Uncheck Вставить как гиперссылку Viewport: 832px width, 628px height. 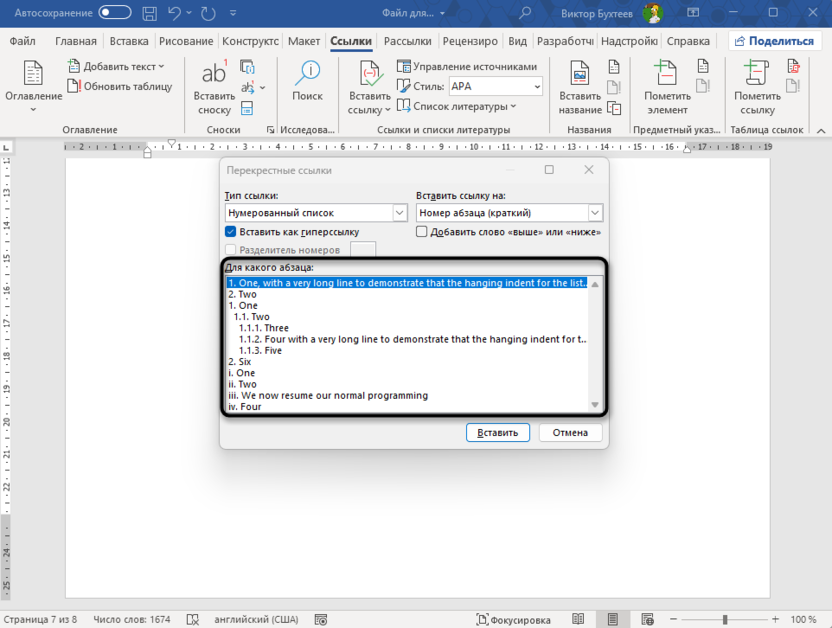(x=230, y=232)
